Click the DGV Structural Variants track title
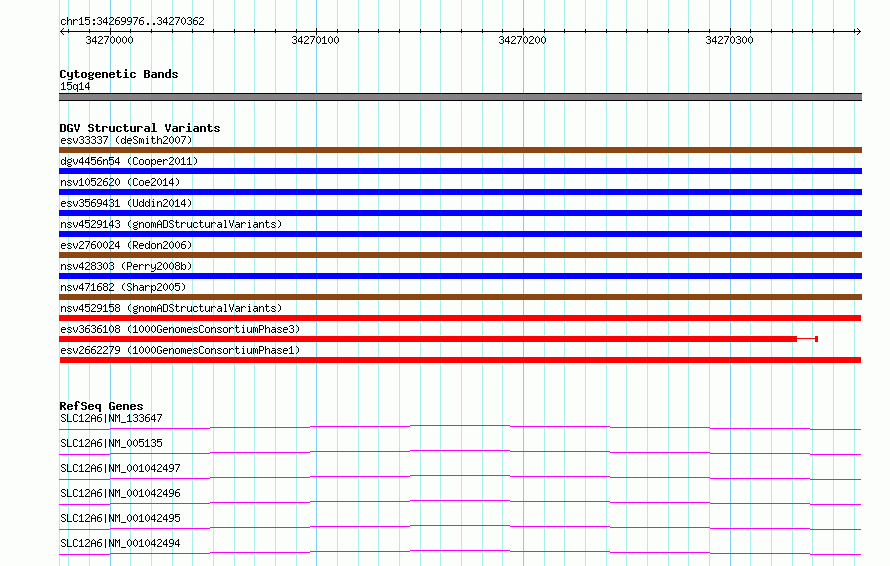 pyautogui.click(x=140, y=128)
